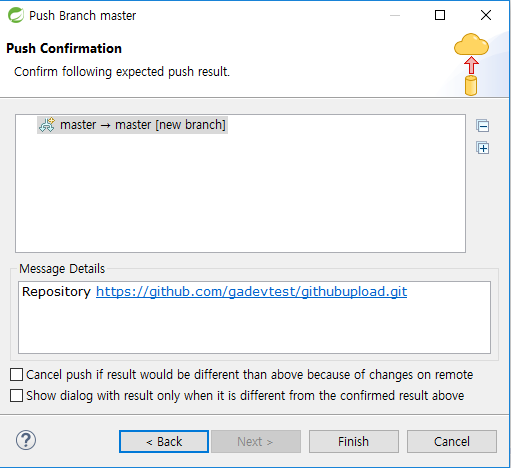Viewport: 511px width, 468px height.
Task: Click the help question mark icon
Action: click(x=26, y=440)
